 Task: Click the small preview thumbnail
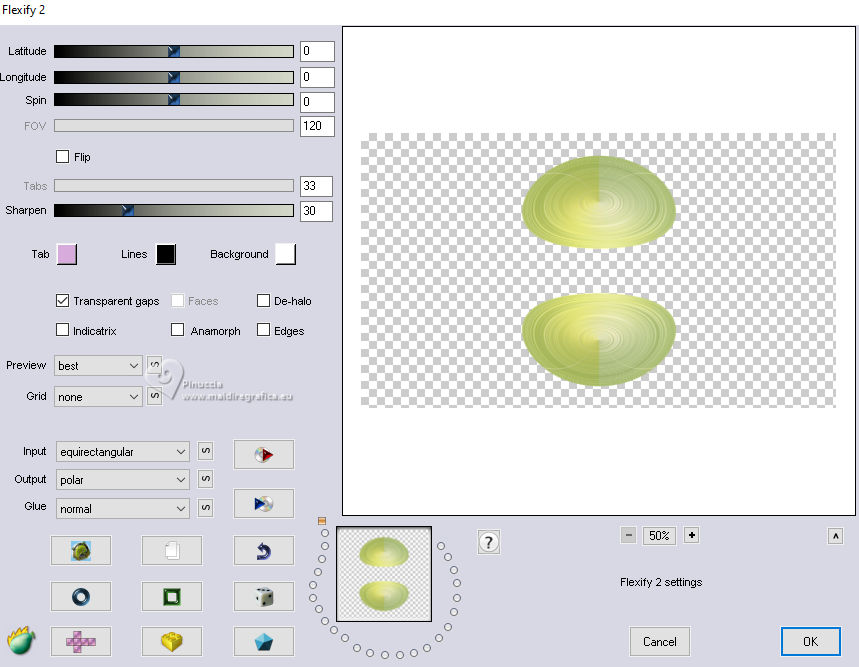click(383, 574)
